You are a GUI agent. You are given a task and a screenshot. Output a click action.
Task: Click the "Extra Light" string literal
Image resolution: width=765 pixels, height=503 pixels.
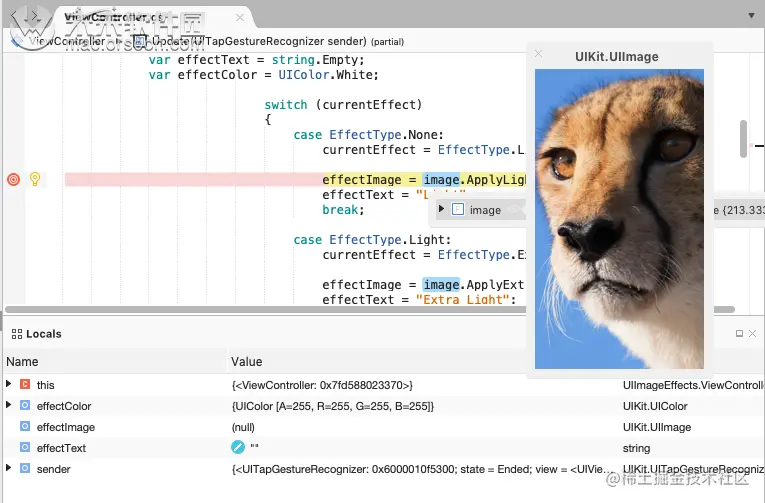[463, 299]
